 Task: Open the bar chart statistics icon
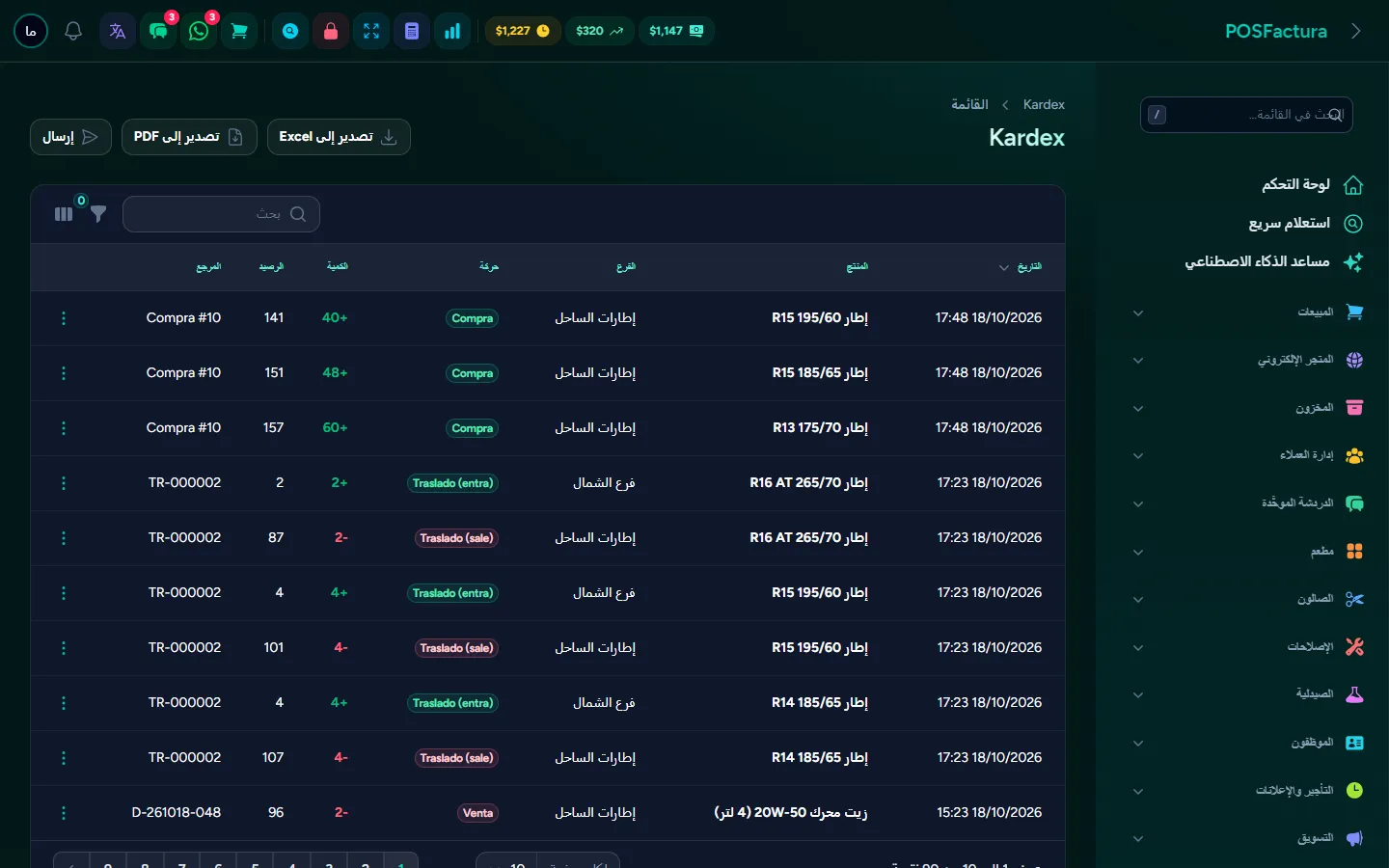point(452,31)
